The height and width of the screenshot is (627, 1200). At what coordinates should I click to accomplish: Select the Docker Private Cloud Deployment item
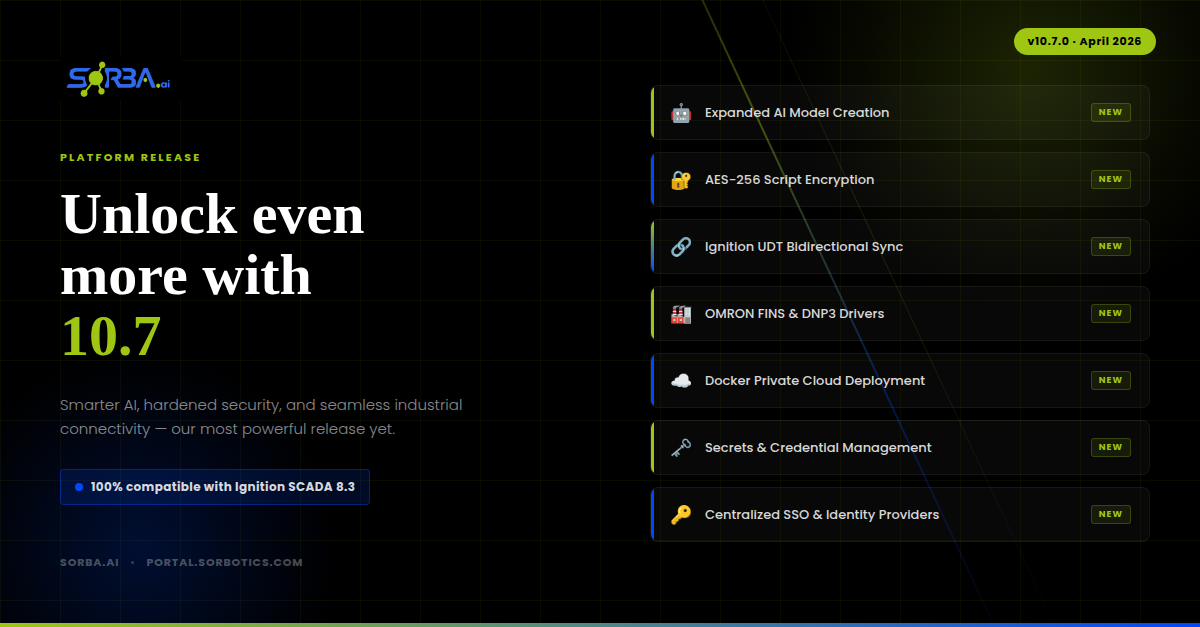(815, 381)
